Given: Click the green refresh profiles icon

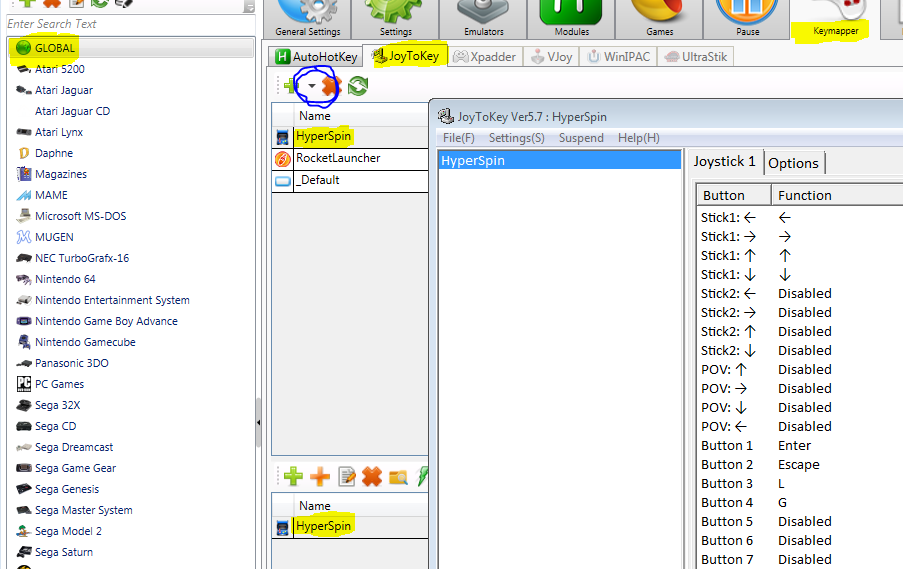Looking at the screenshot, I should click(358, 86).
